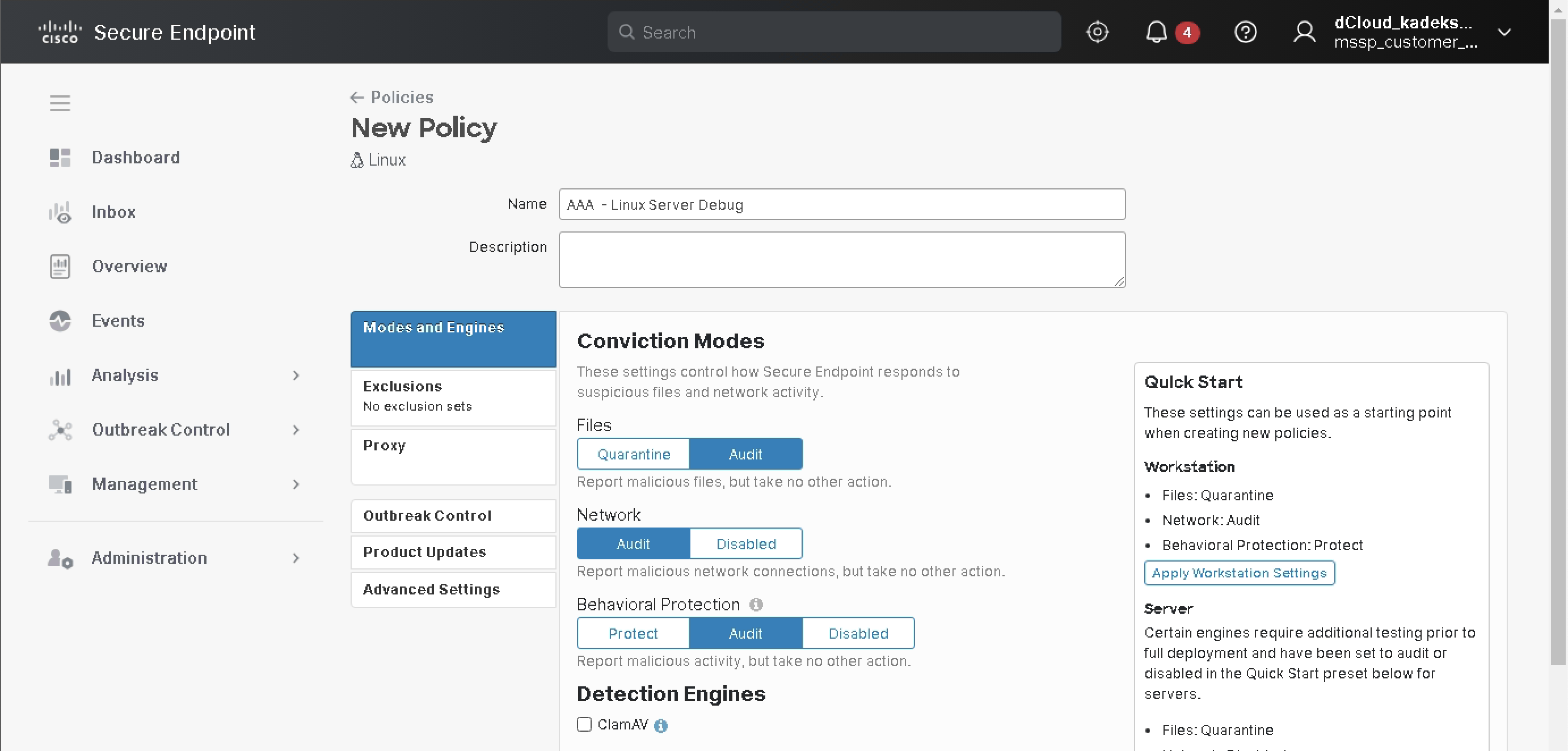Click the hamburger menu icon in sidebar
Image resolution: width=1568 pixels, height=751 pixels.
tap(60, 103)
